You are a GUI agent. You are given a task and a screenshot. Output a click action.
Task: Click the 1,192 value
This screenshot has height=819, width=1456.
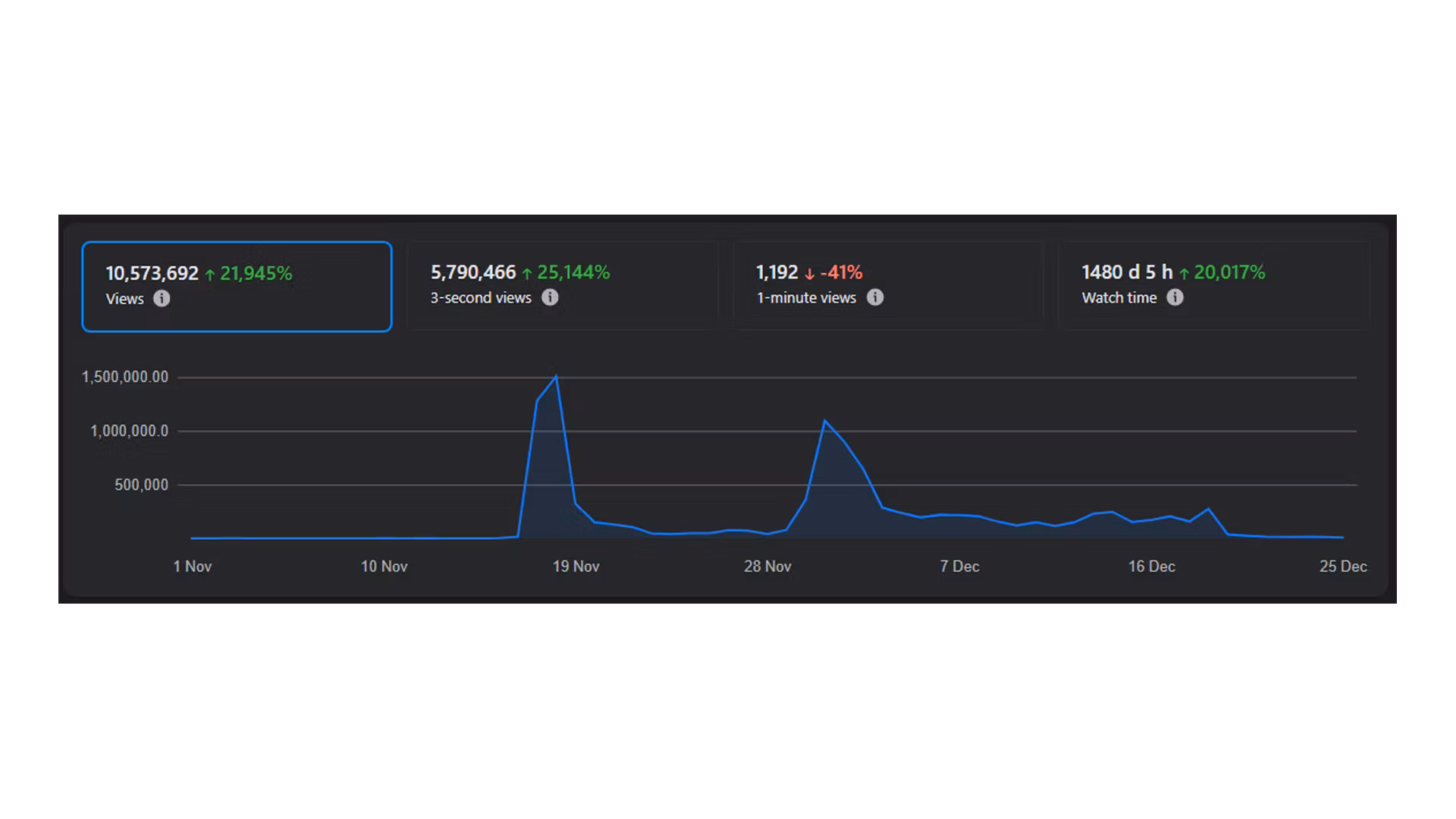(777, 272)
